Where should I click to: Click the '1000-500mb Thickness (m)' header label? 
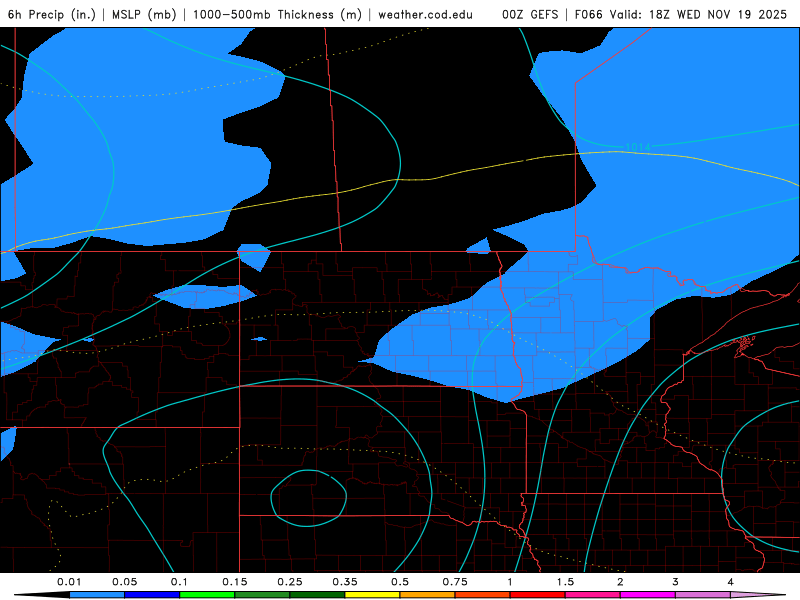(277, 14)
